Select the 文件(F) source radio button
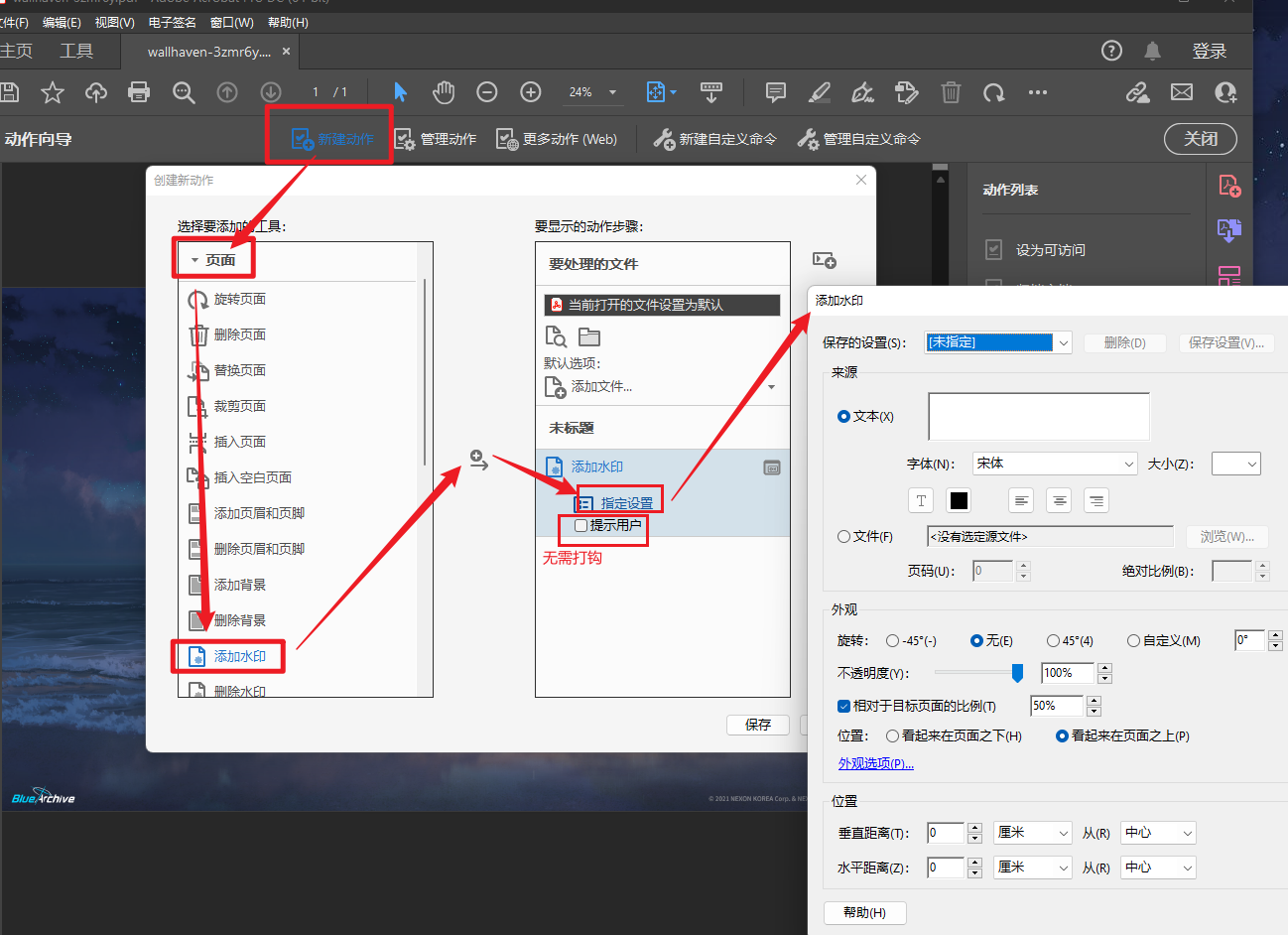The image size is (1288, 935). [843, 537]
